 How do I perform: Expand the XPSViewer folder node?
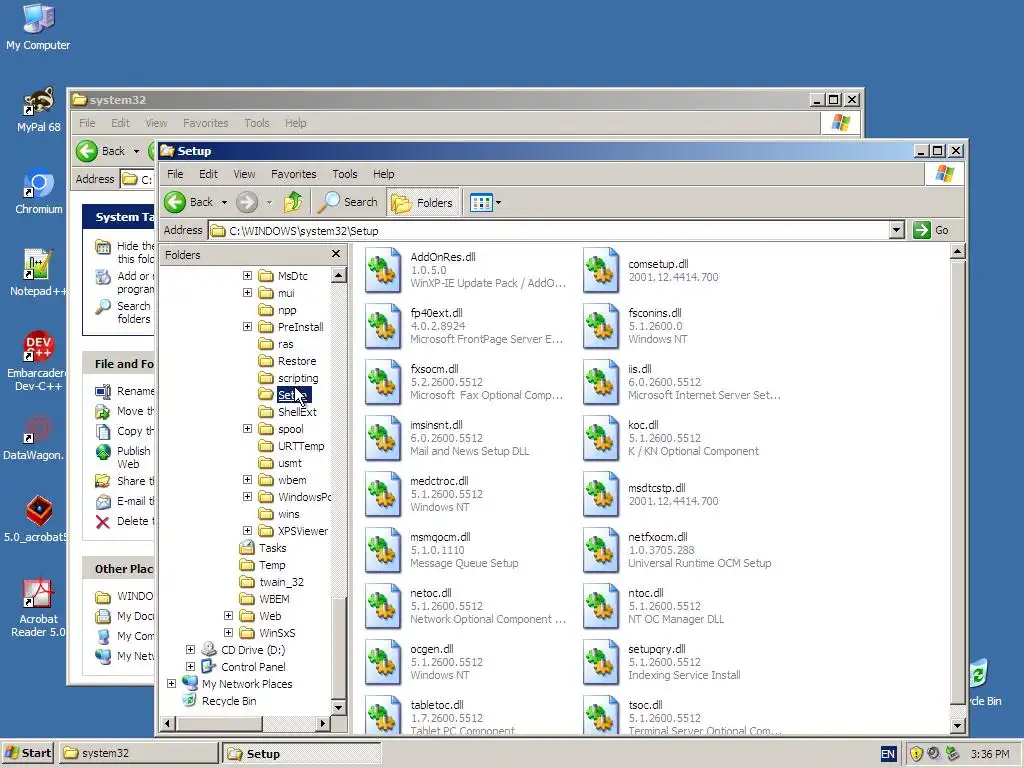coord(248,531)
